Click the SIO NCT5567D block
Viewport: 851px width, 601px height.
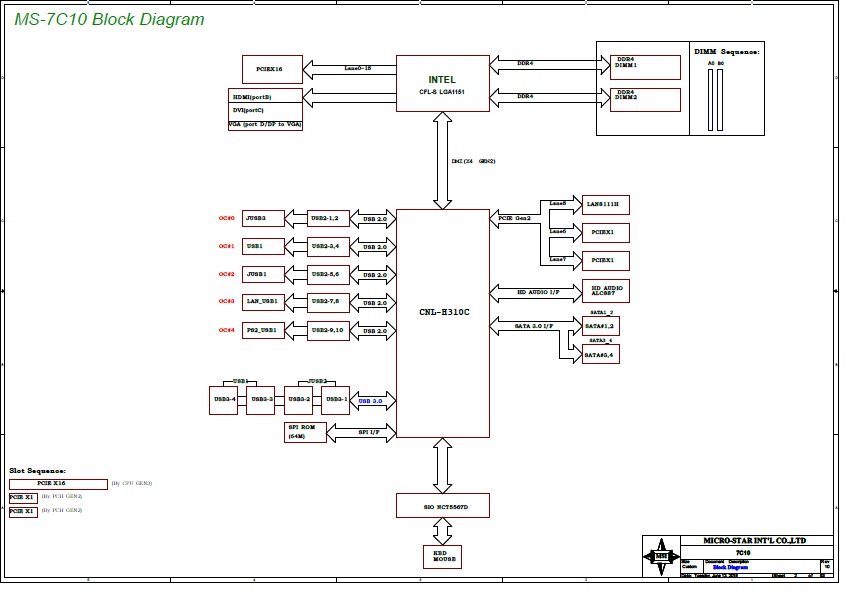(x=442, y=506)
